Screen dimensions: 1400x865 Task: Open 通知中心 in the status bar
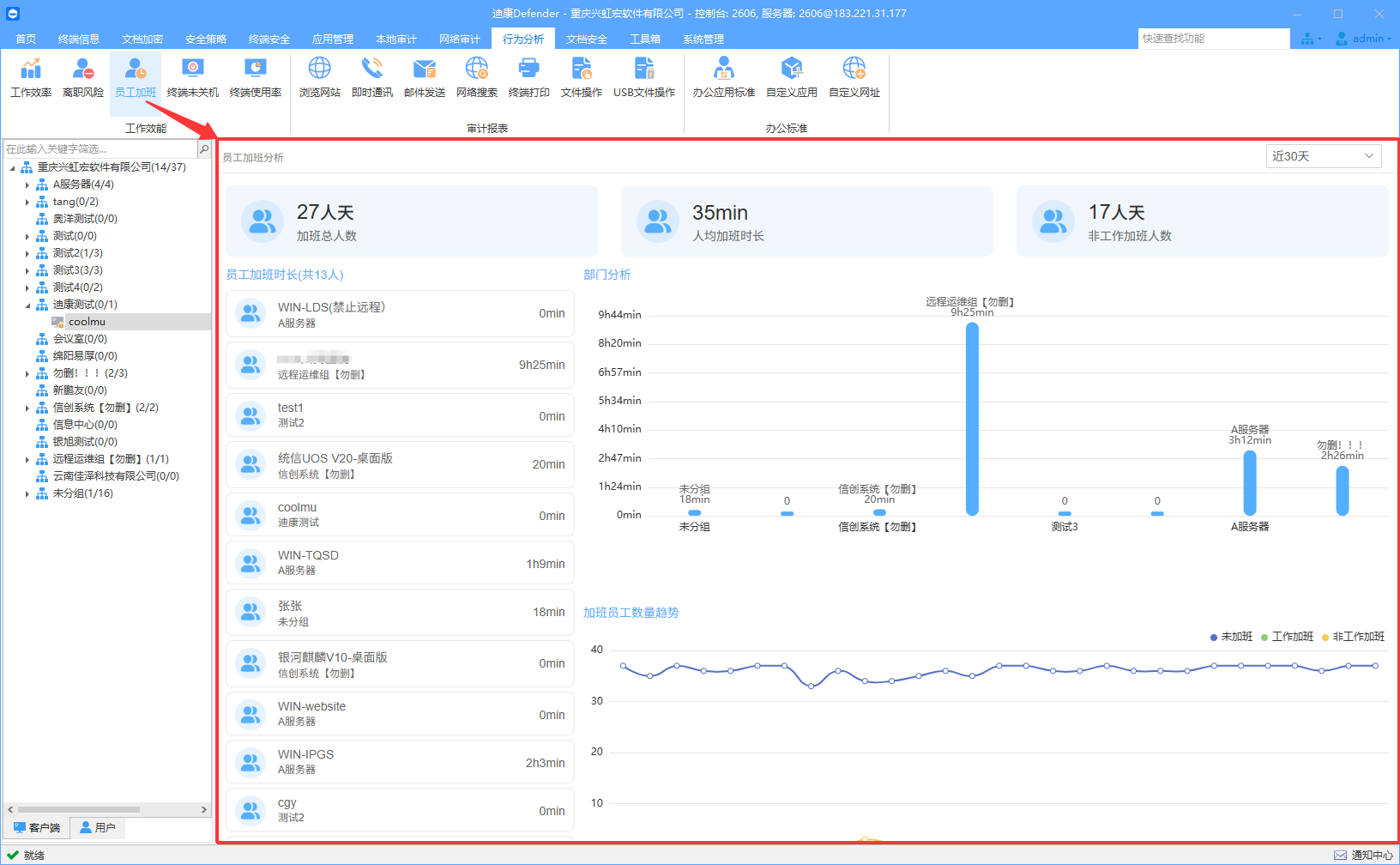(x=1364, y=855)
